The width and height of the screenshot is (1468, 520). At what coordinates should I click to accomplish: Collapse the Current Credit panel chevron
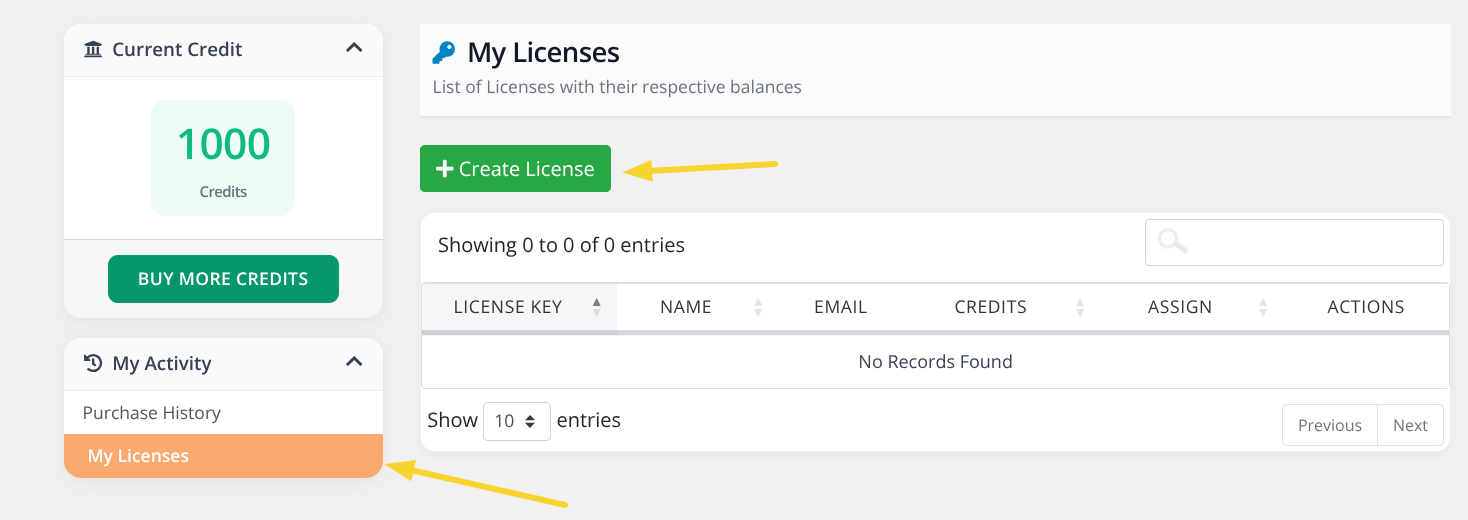tap(354, 47)
